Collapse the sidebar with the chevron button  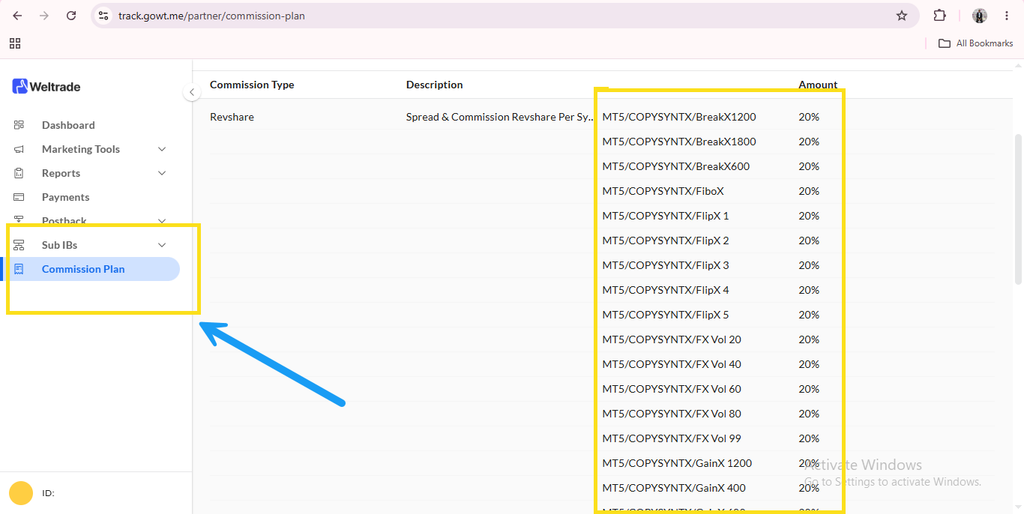pyautogui.click(x=191, y=92)
